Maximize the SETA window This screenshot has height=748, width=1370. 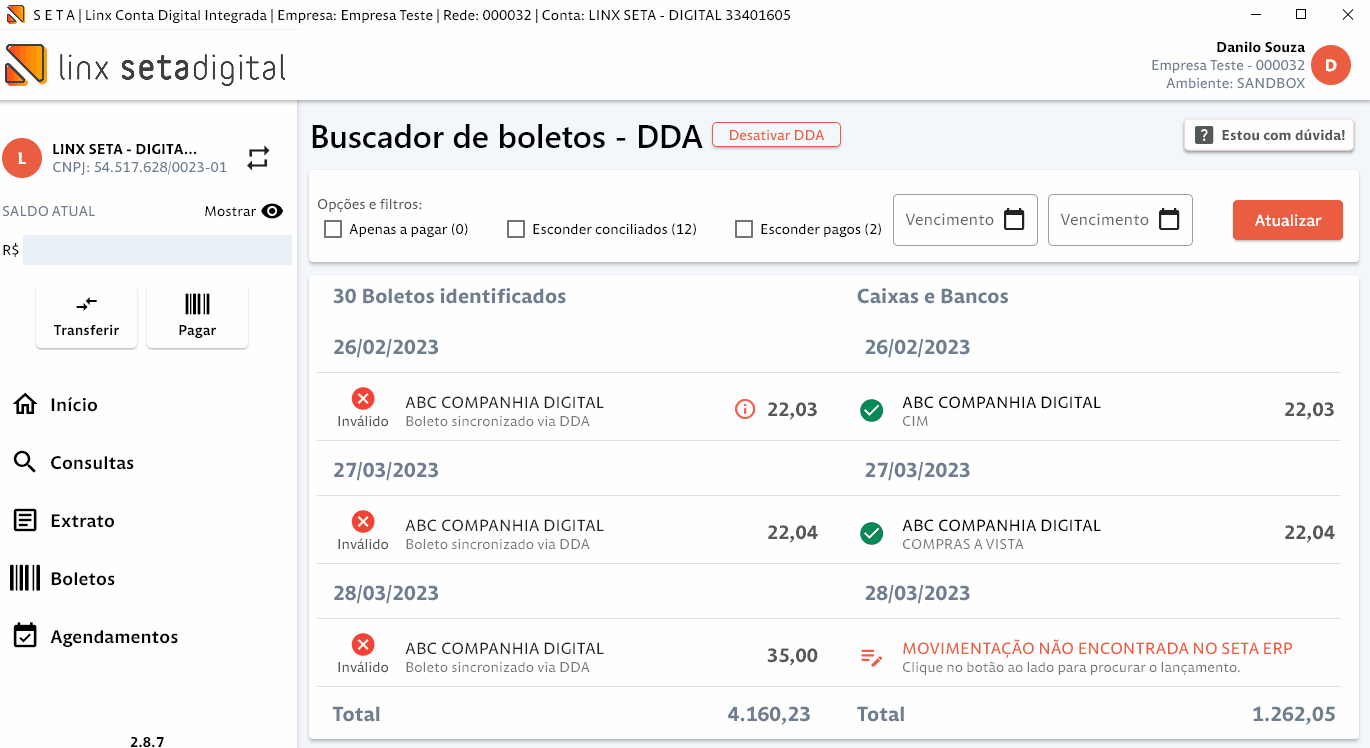[x=1301, y=14]
